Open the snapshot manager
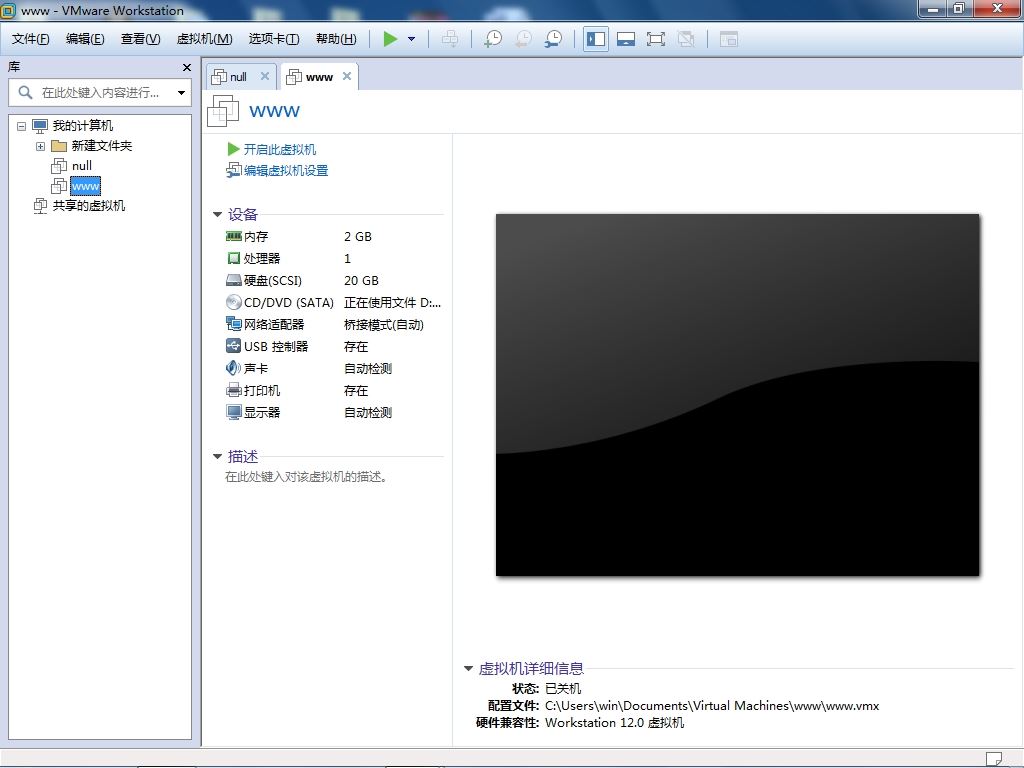 (x=553, y=39)
